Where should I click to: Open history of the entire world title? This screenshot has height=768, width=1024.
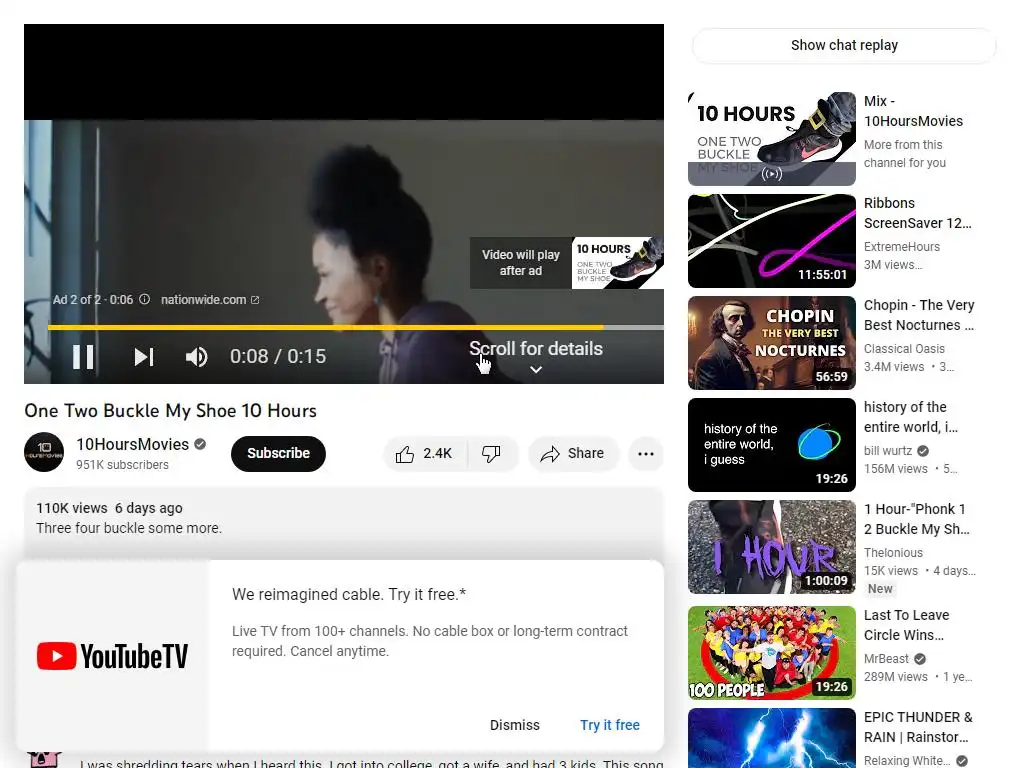point(910,417)
